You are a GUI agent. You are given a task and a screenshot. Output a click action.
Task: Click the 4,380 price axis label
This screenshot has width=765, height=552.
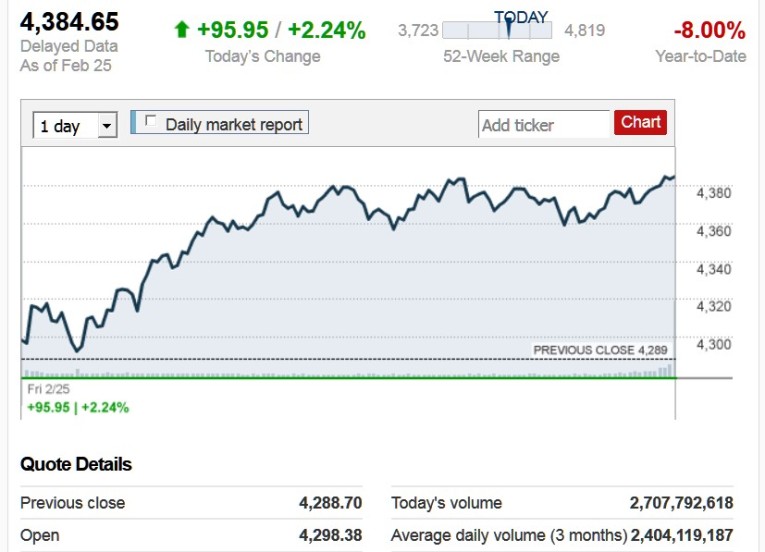[x=714, y=193]
